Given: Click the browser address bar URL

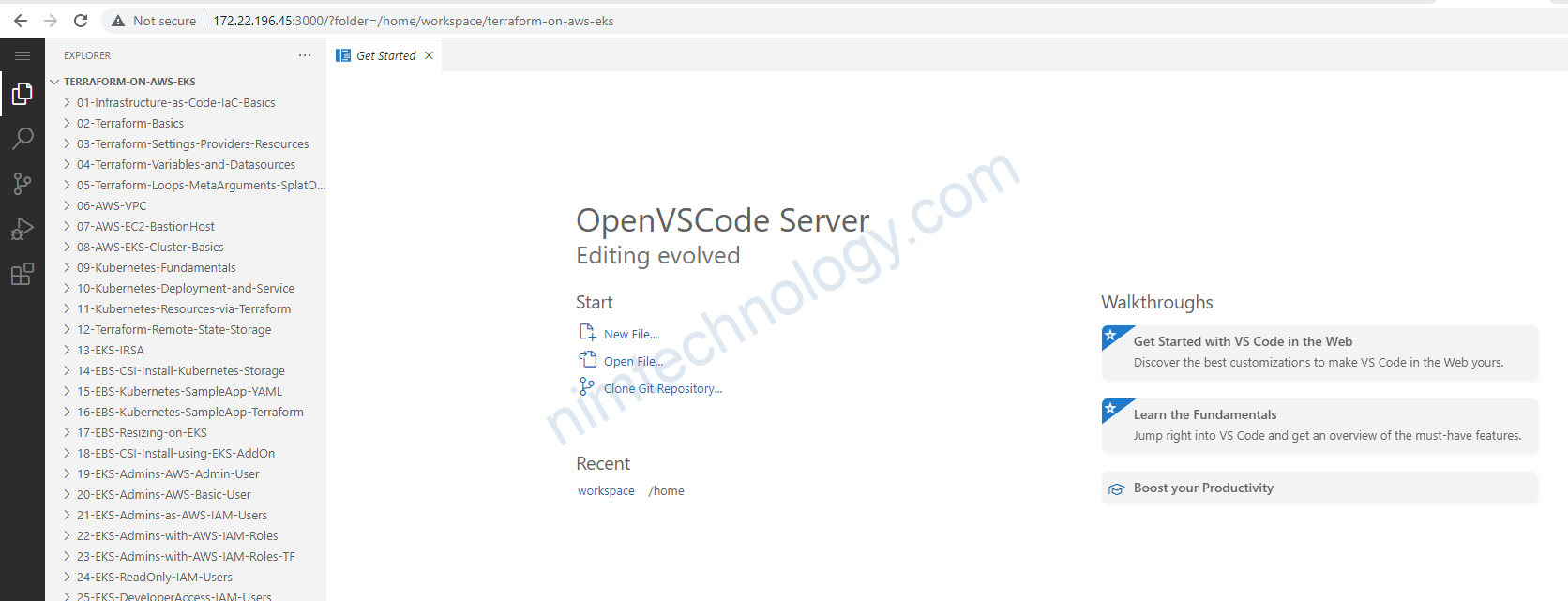Looking at the screenshot, I should click(x=413, y=21).
